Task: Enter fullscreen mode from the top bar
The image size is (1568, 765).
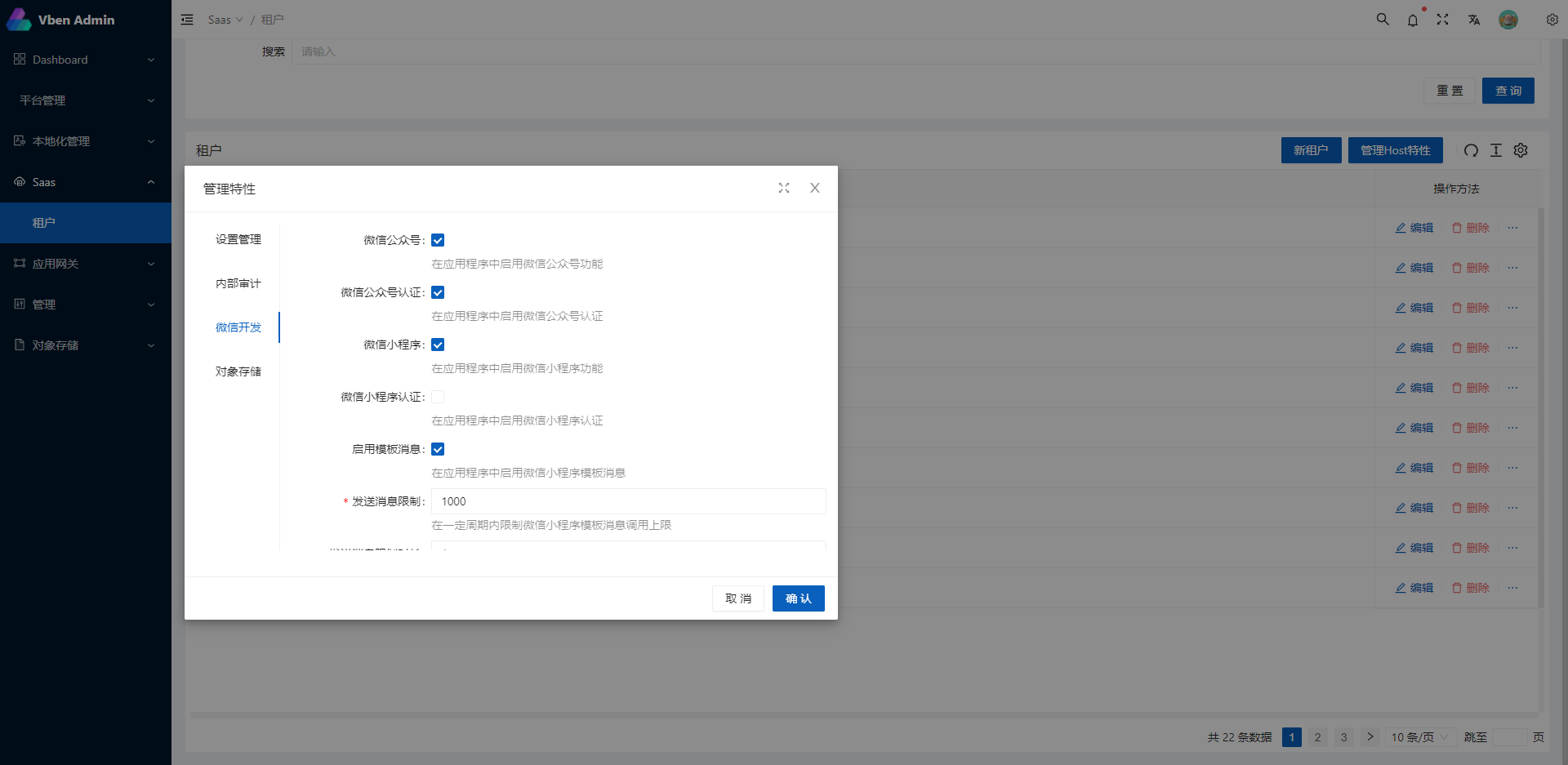Action: [x=1443, y=19]
